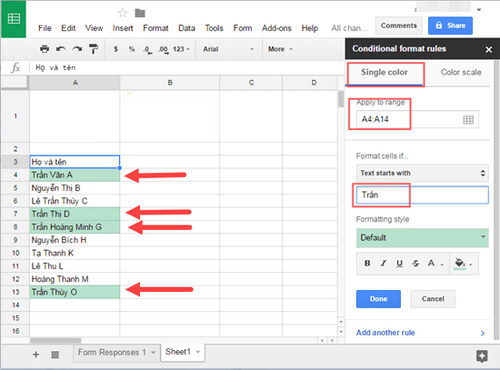Open Form Responses 1 tab dropdown arrow
The image size is (500, 370).
(x=153, y=352)
